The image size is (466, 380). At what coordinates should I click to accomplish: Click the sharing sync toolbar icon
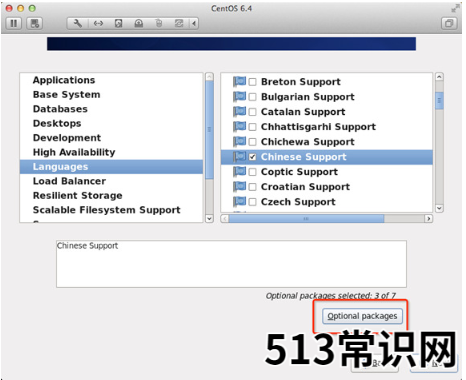179,23
